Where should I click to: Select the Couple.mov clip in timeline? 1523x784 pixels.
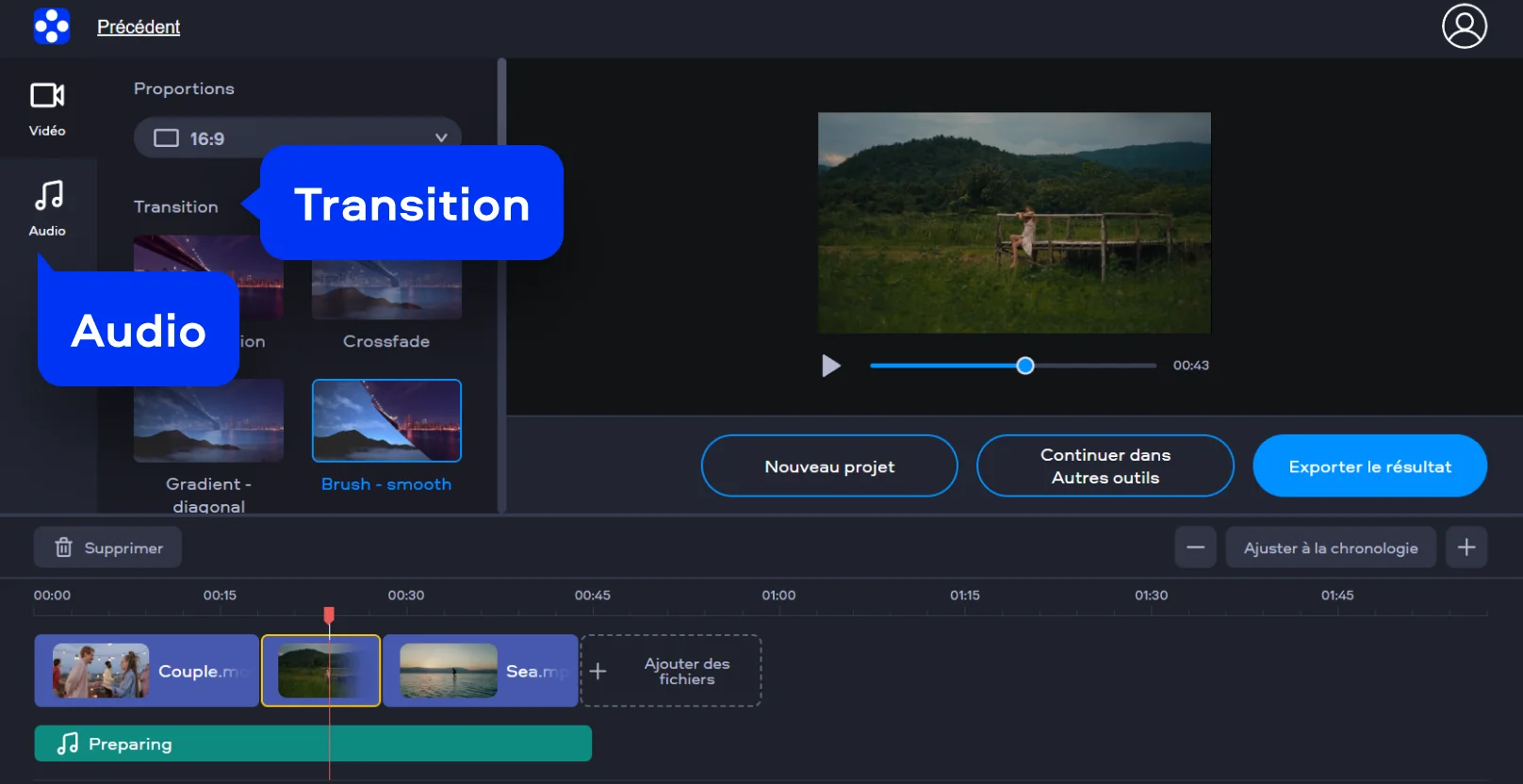[x=146, y=671]
